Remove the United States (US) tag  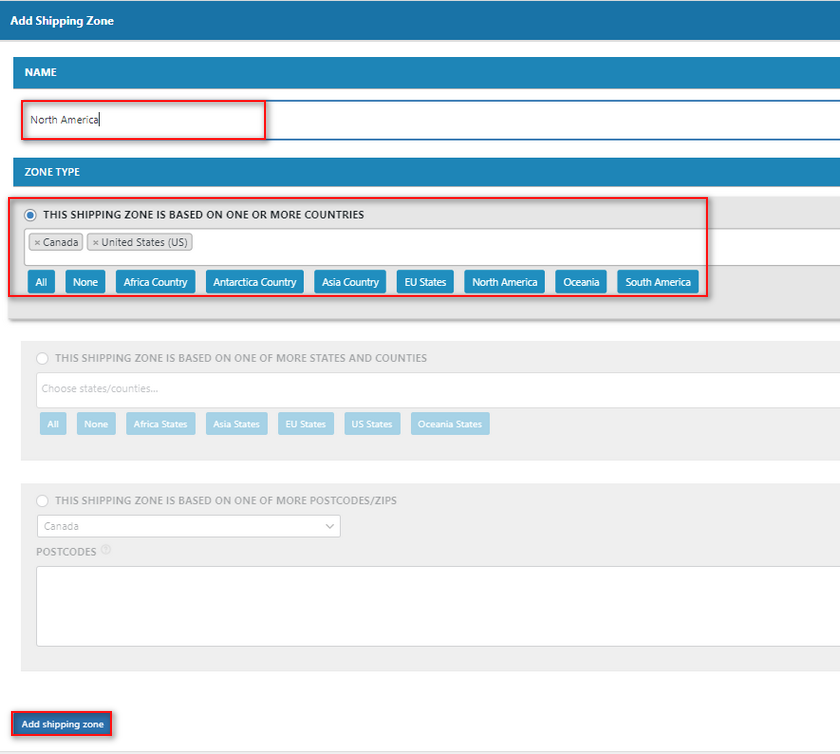pyautogui.click(x=95, y=243)
